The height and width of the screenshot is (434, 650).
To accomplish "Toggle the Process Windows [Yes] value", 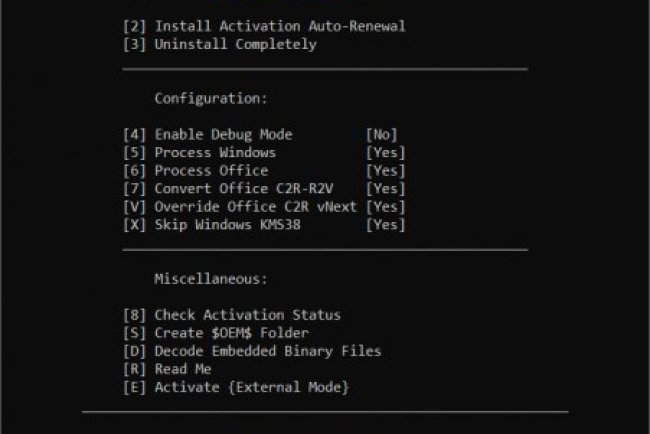I will (x=385, y=153).
